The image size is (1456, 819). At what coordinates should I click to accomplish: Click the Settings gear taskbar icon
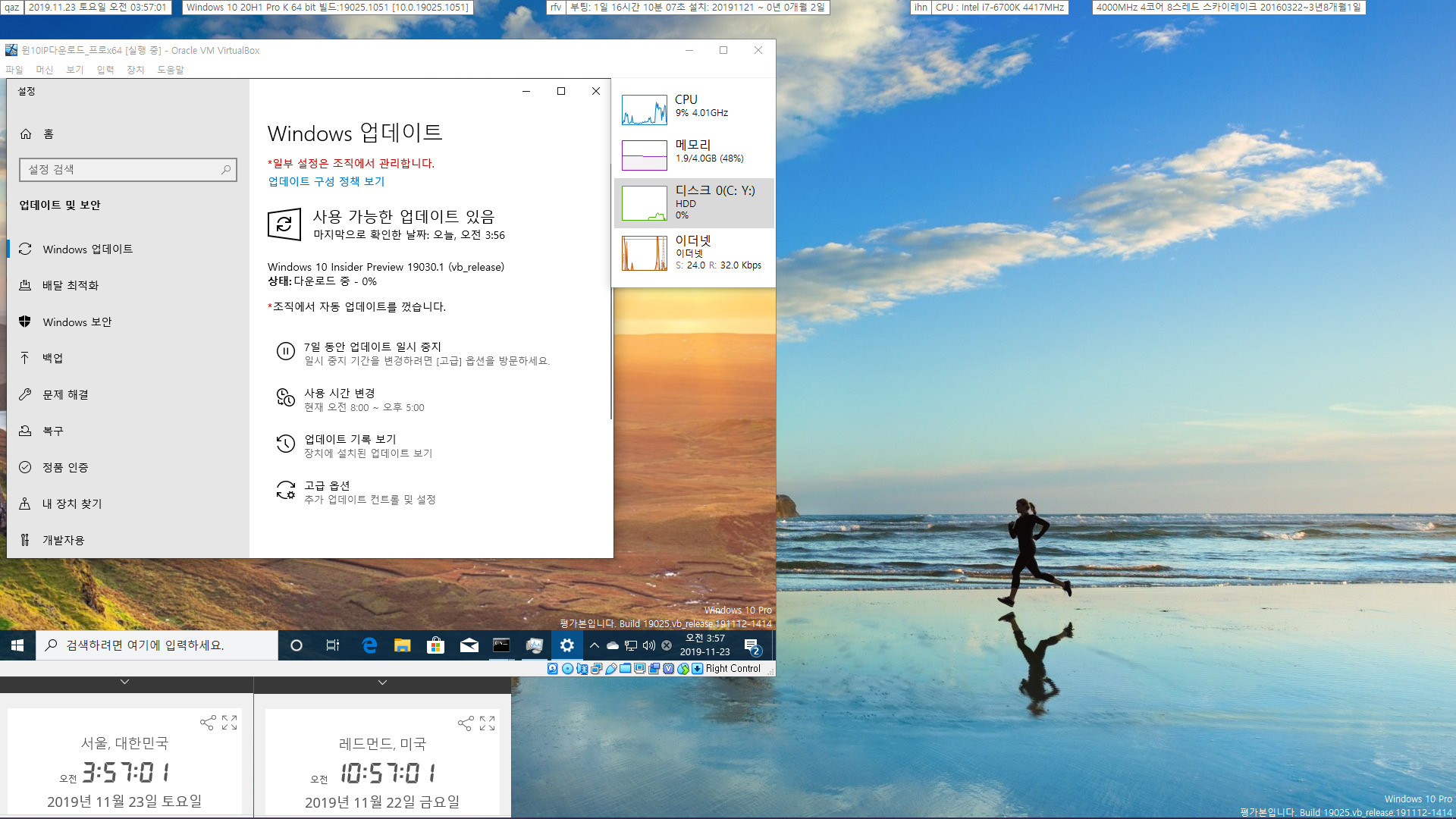click(x=567, y=645)
